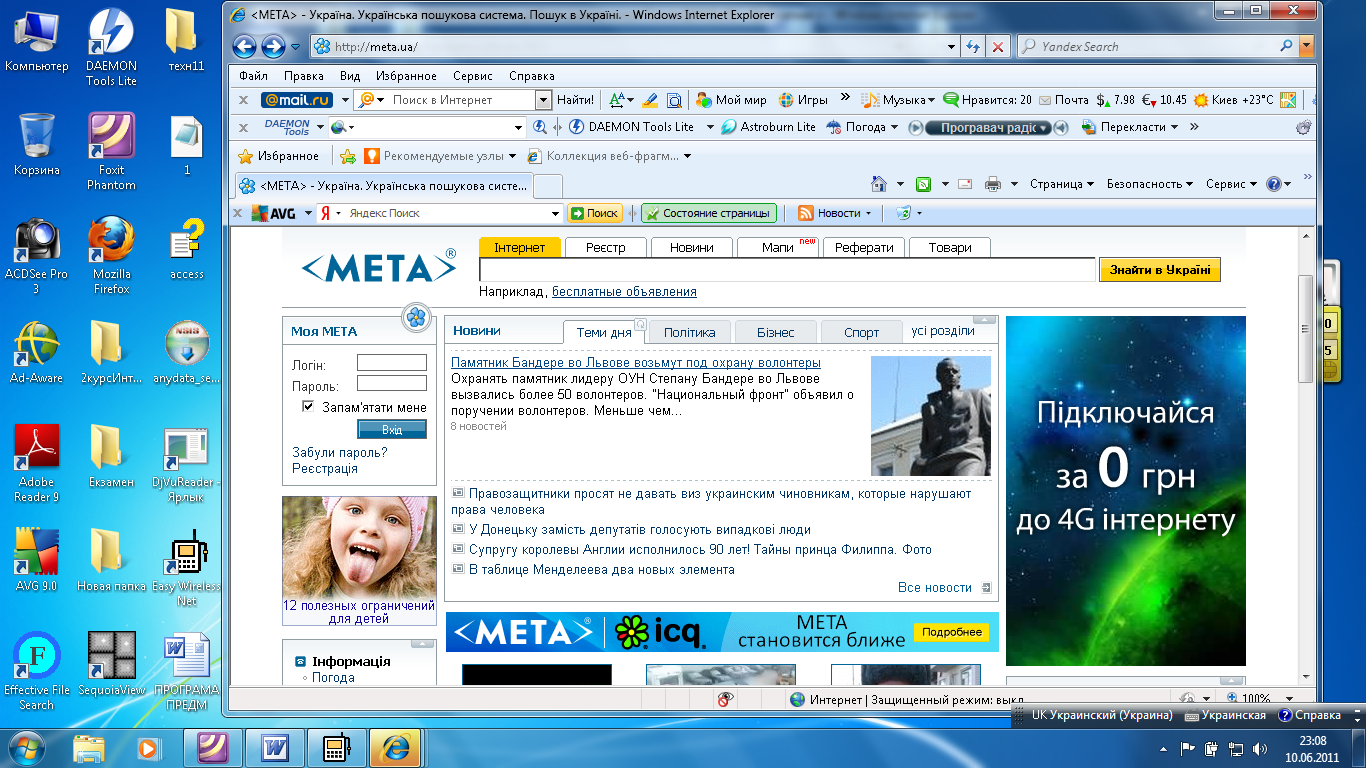Click the META main search input field

click(787, 270)
